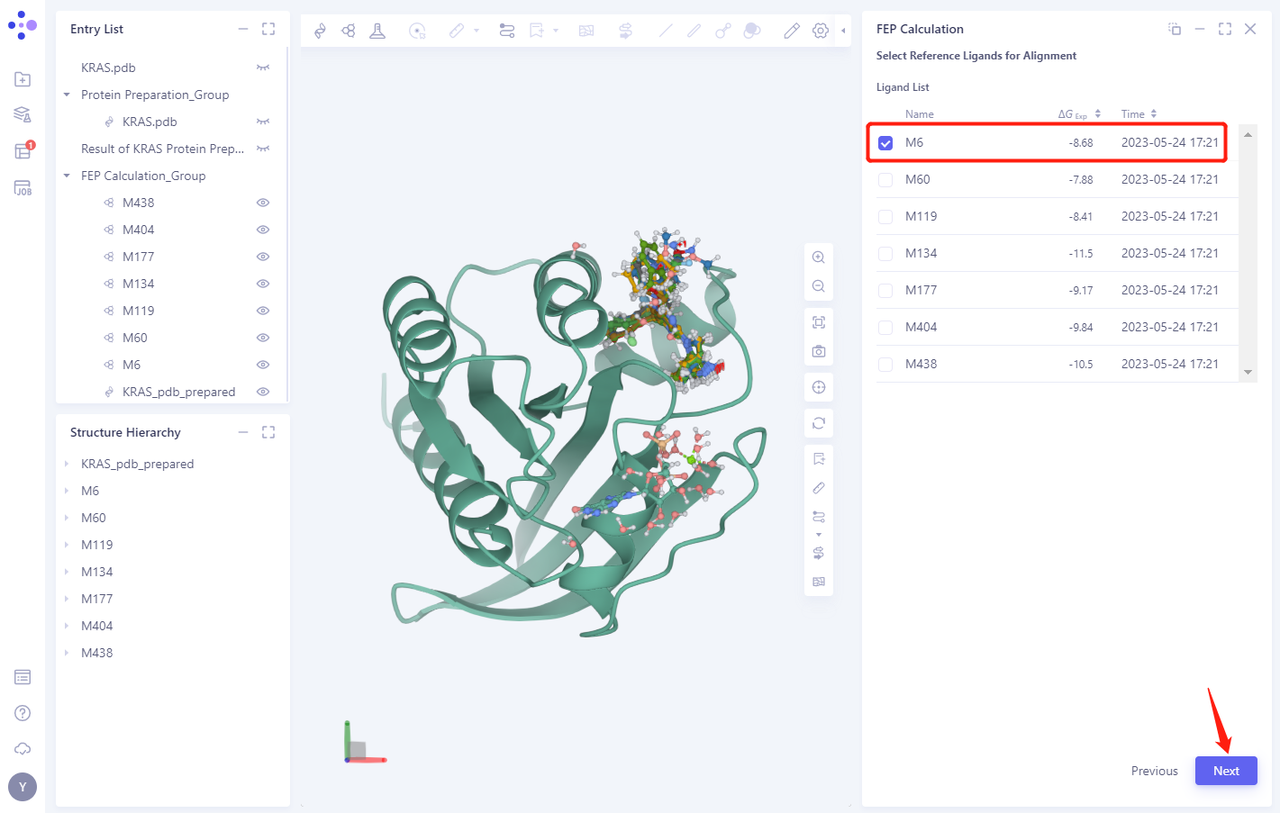This screenshot has height=813, width=1280.
Task: Click the rotate refresh icon in viewer
Action: point(818,423)
